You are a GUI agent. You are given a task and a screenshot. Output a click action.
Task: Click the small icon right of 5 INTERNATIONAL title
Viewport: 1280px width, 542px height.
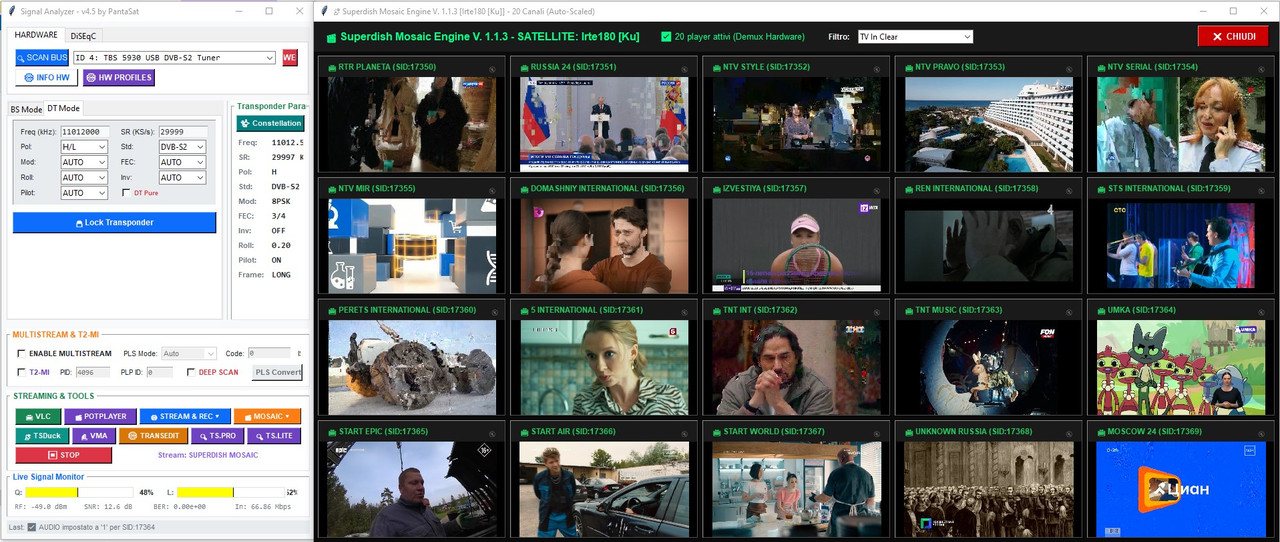(683, 312)
